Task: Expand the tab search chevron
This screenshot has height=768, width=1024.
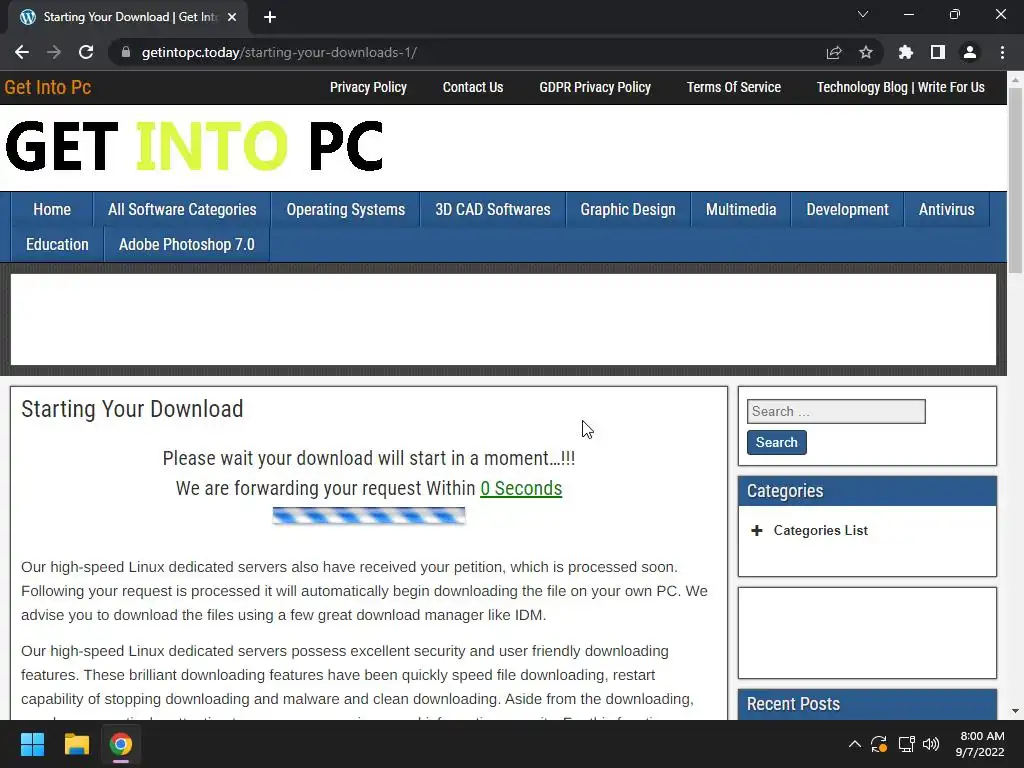Action: point(863,14)
